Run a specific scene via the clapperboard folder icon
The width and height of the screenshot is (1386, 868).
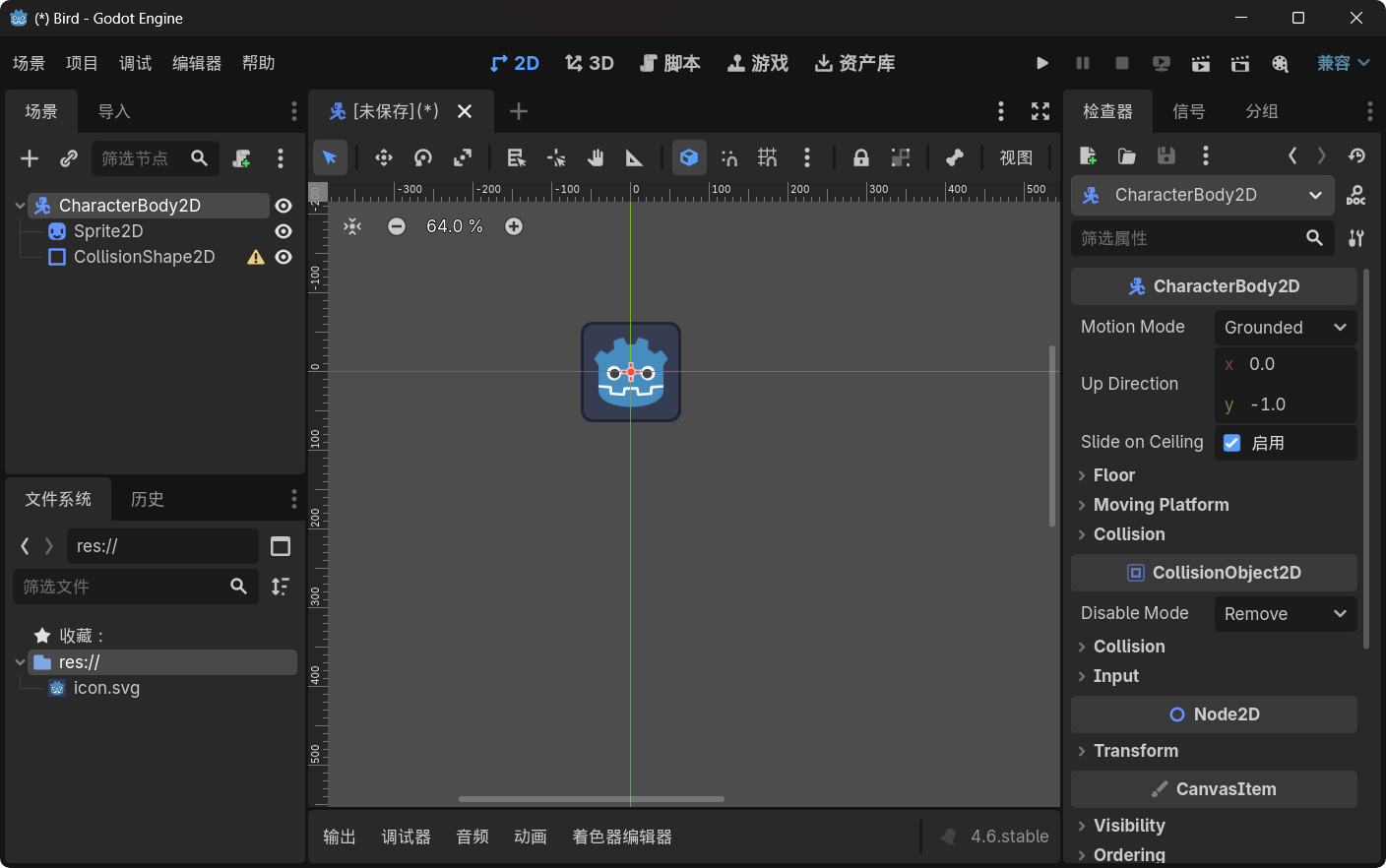tap(1240, 63)
